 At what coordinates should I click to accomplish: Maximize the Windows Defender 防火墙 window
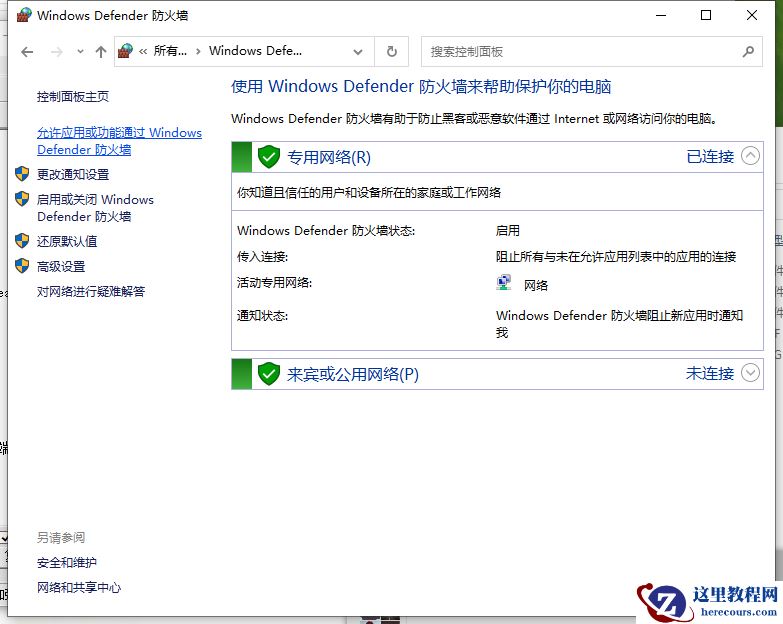coord(706,15)
